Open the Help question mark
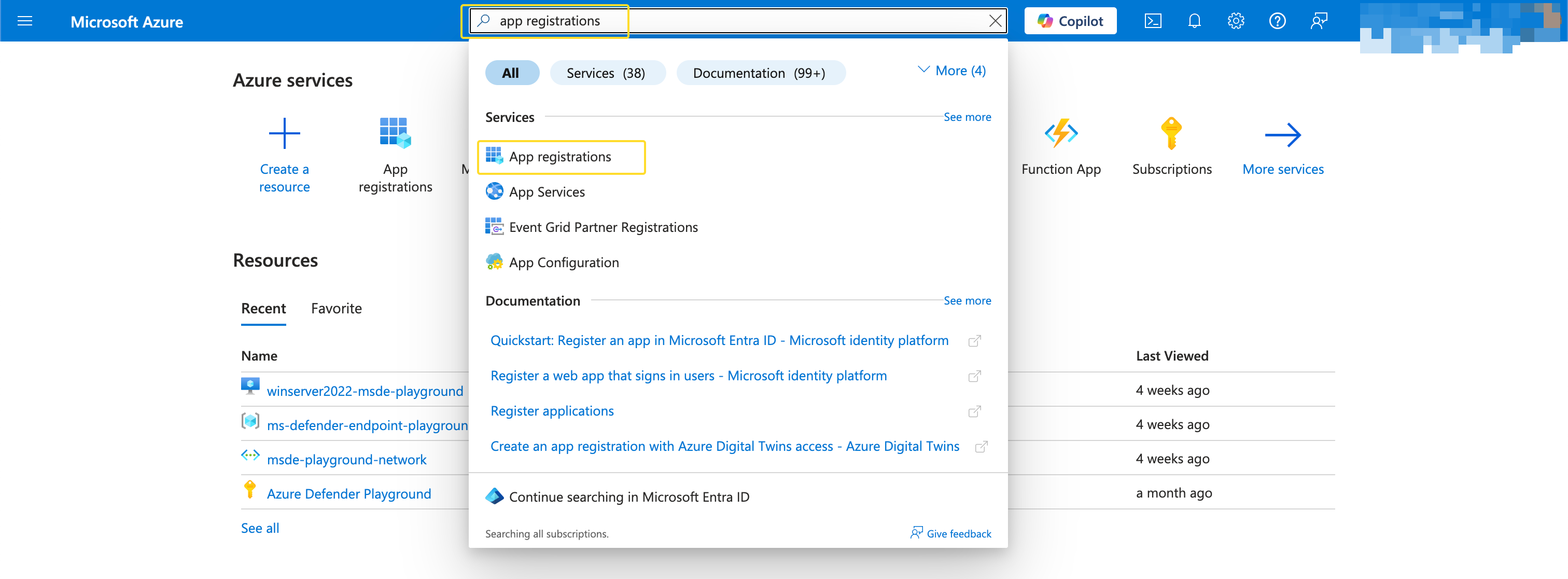Screen dimensions: 1568x579 (1277, 21)
